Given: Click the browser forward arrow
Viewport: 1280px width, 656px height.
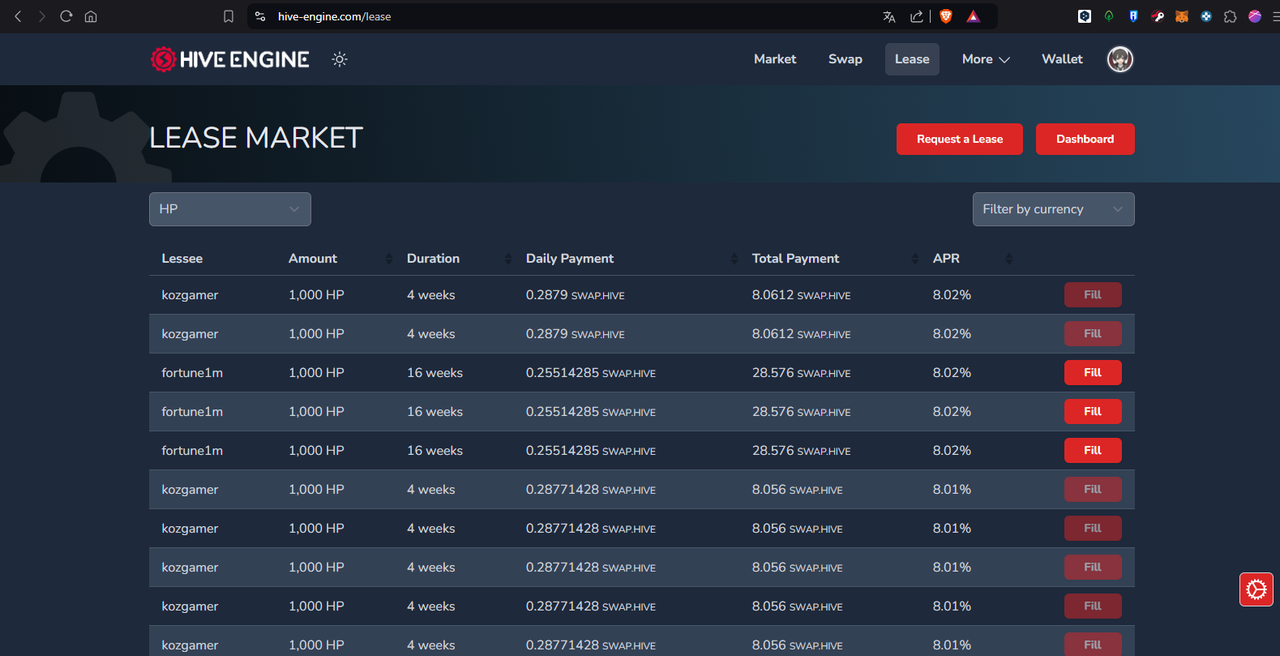Looking at the screenshot, I should (42, 16).
